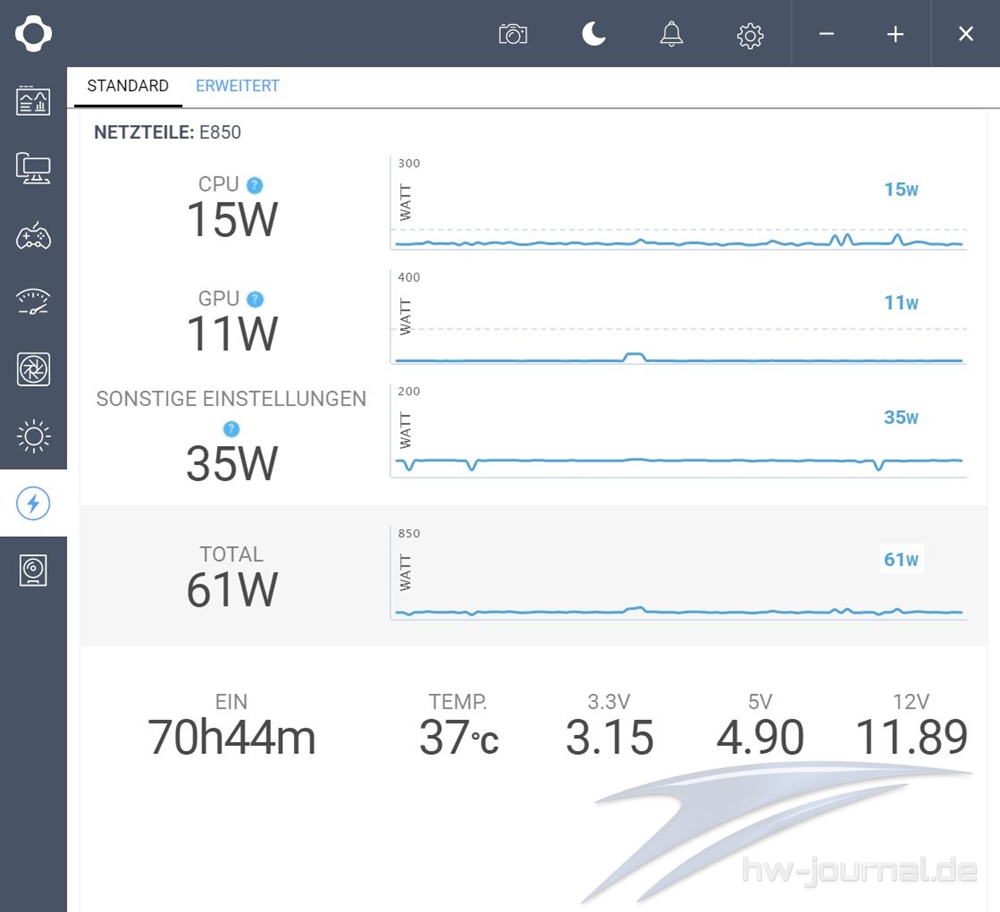Open the Cooling fan sidebar icon

(33, 369)
